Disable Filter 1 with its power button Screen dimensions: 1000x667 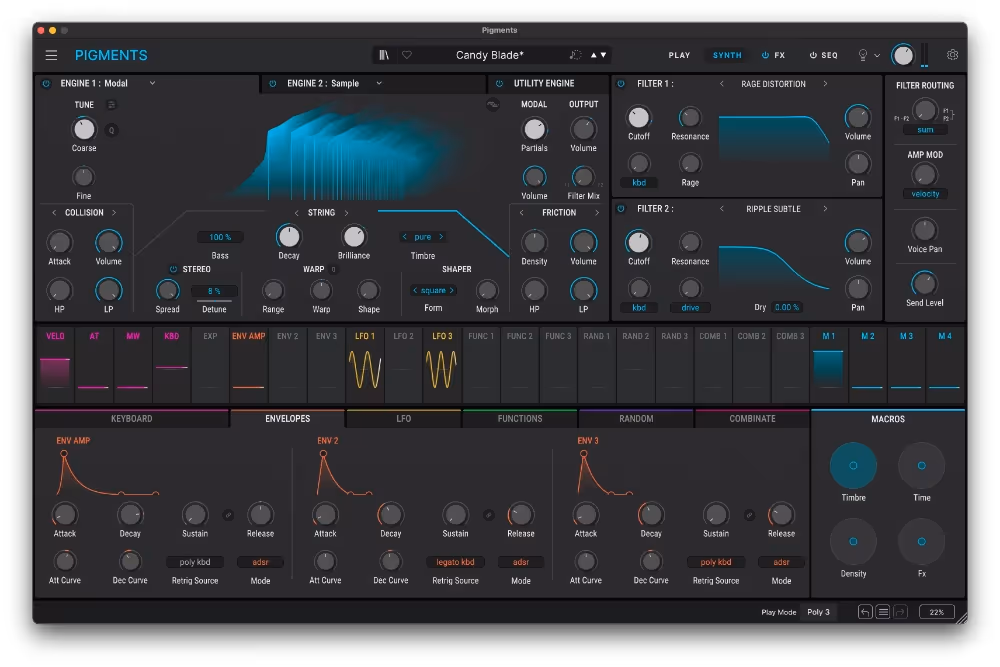pos(621,84)
